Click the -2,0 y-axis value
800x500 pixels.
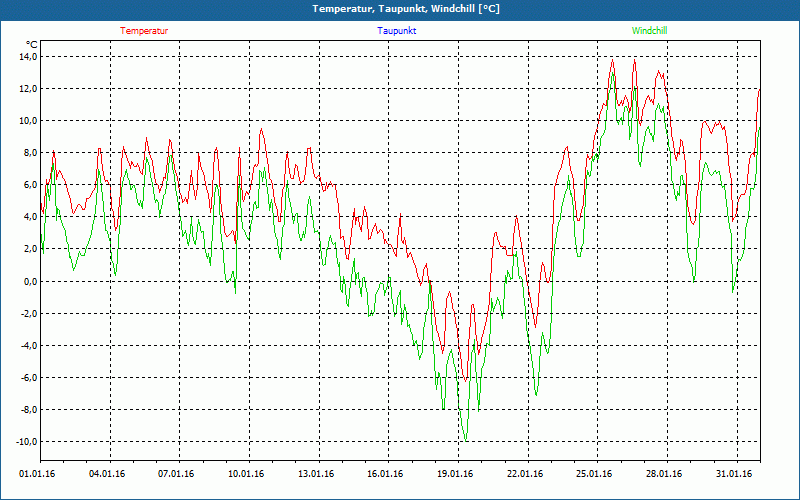click(x=29, y=313)
